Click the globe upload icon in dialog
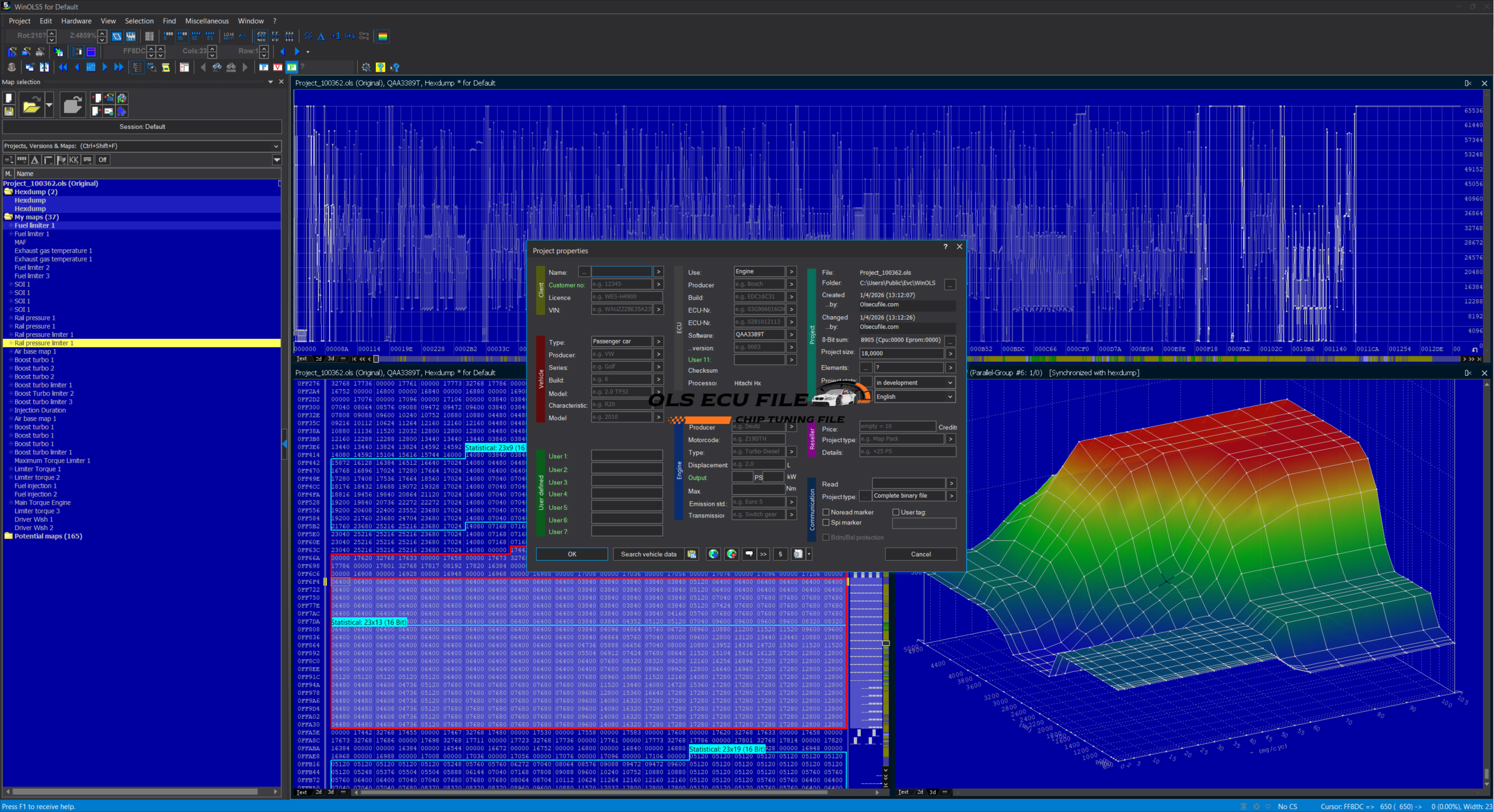The width and height of the screenshot is (1494, 812). pos(731,554)
